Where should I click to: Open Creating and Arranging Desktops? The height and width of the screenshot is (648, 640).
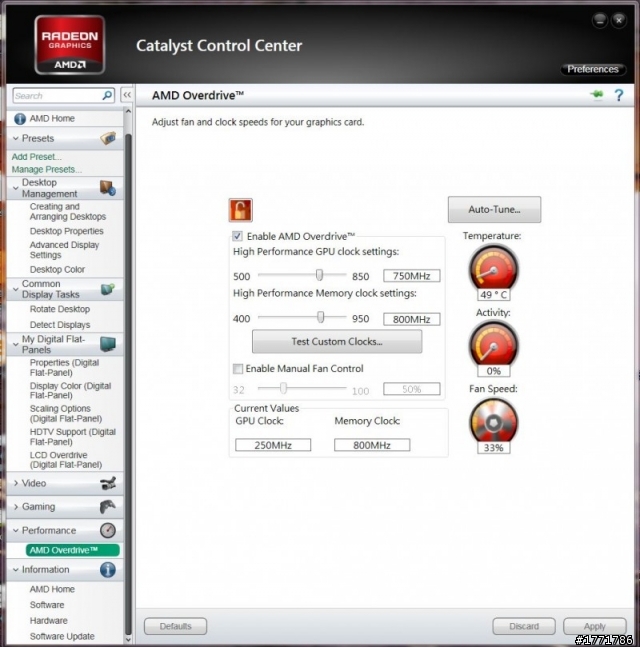tap(67, 212)
